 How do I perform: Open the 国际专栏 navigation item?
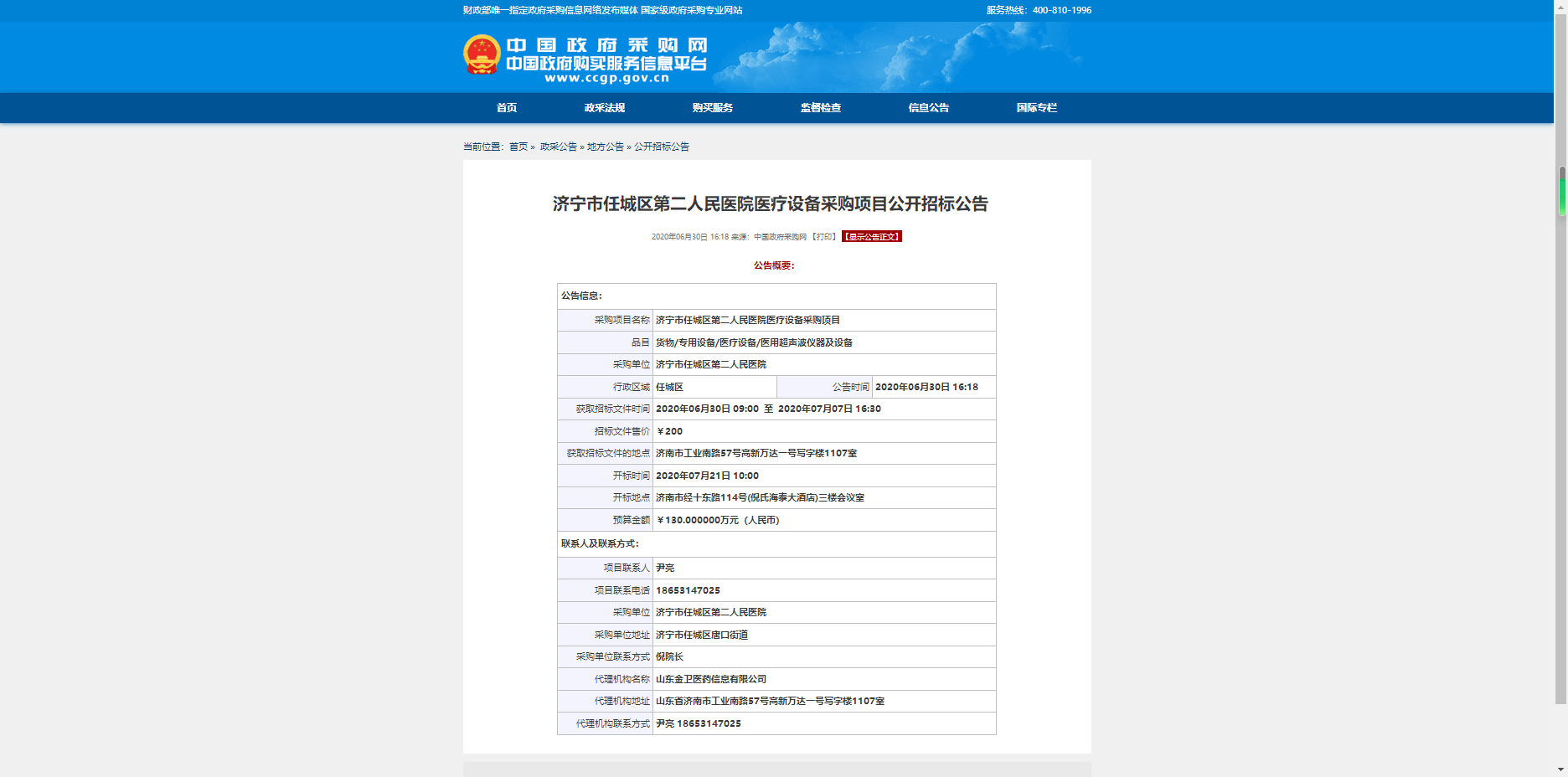[x=1037, y=108]
